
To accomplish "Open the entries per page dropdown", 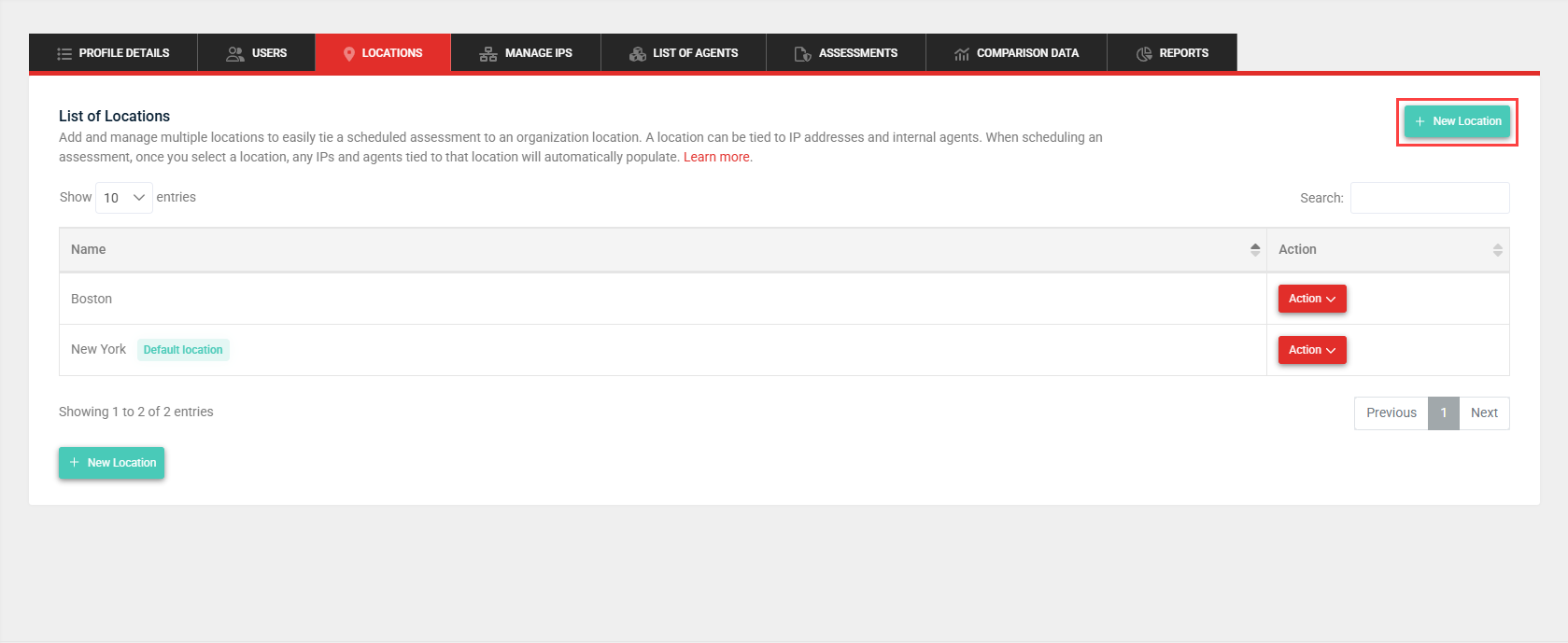I will [x=124, y=198].
